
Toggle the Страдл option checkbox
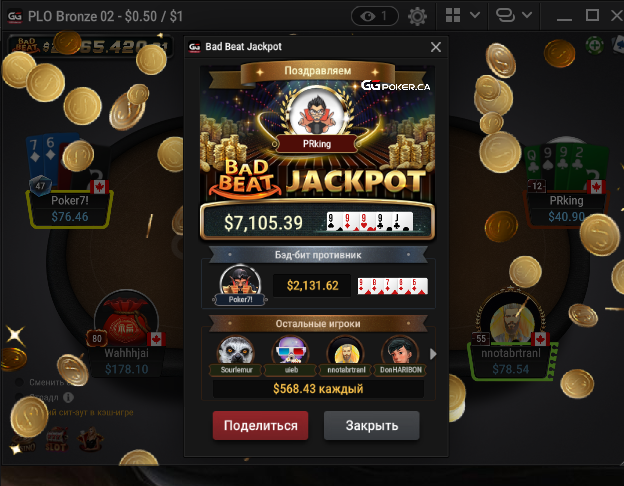click(x=19, y=397)
